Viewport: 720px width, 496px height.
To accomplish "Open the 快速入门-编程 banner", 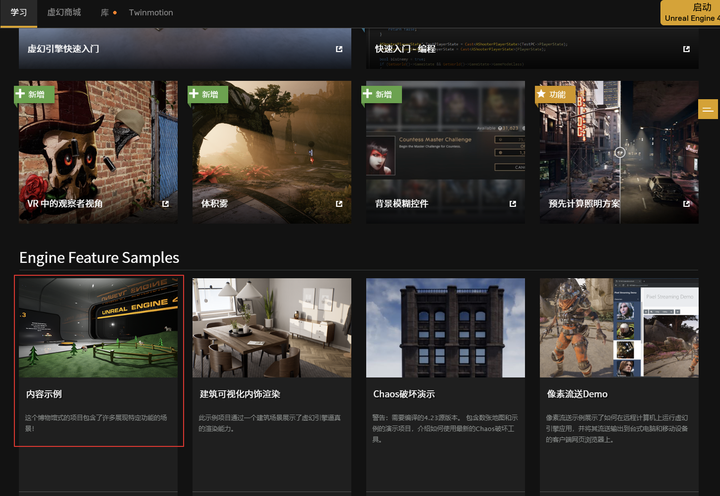I will 532,48.
